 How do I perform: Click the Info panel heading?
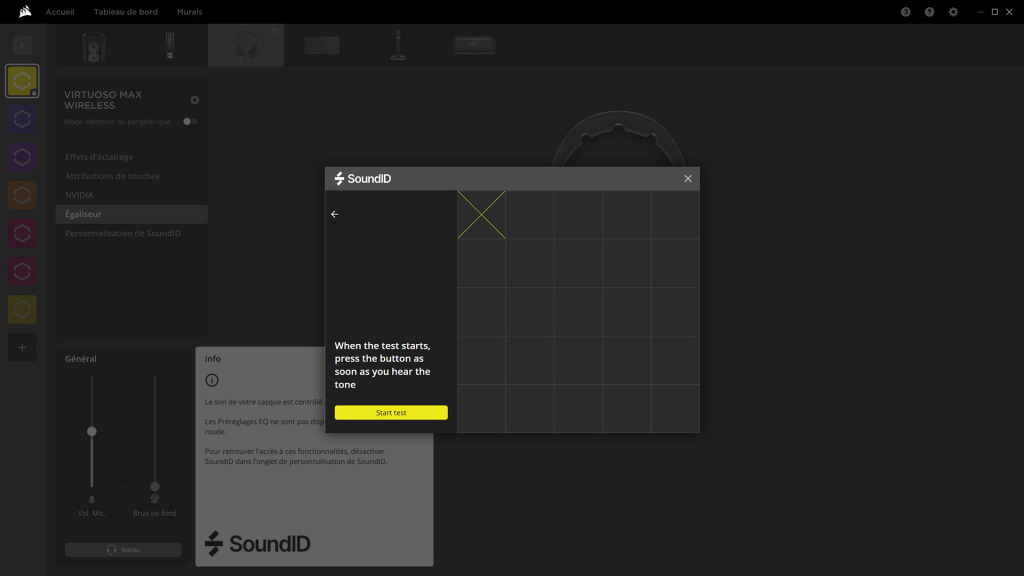(x=213, y=359)
